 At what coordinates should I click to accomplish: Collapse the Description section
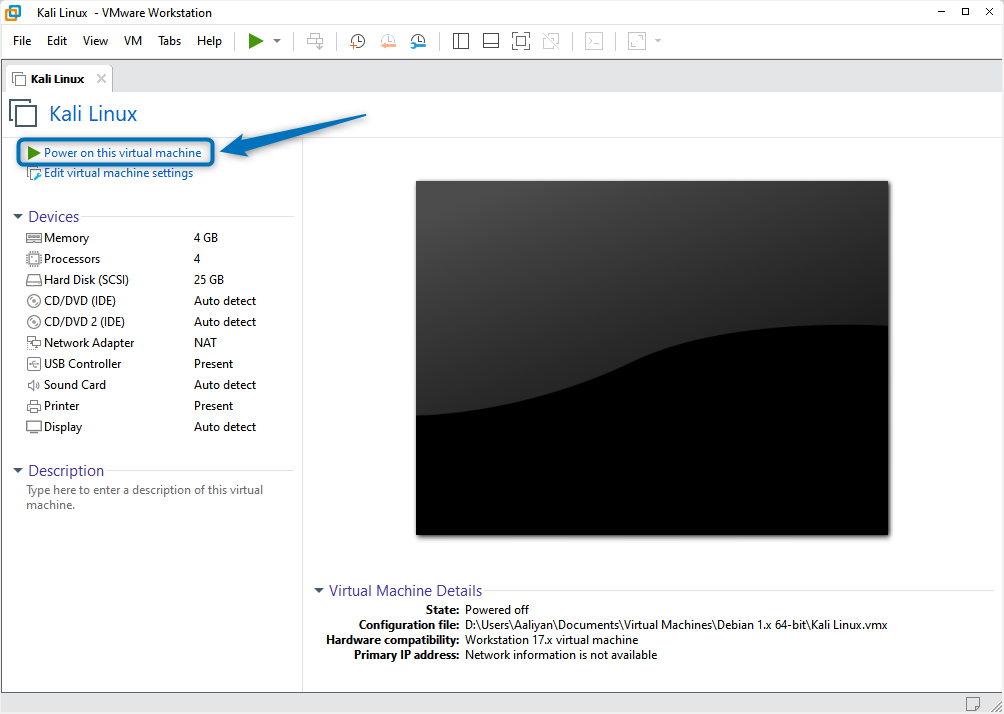[x=17, y=470]
